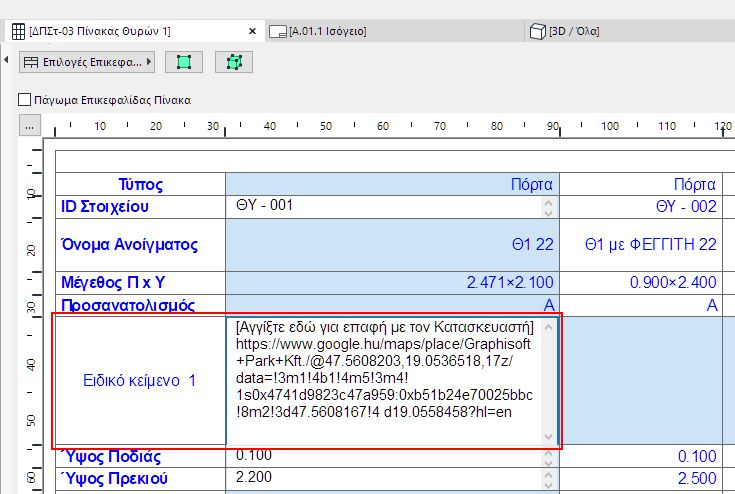Click the 3D cube icon on the 3D tab
This screenshot has width=735, height=494.
(x=538, y=31)
